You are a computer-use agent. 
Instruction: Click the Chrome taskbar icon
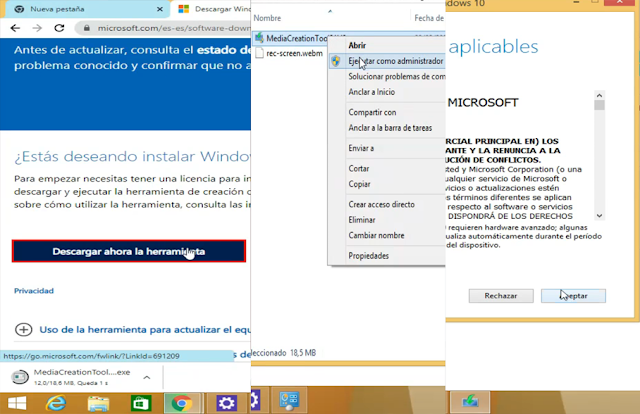click(x=182, y=403)
